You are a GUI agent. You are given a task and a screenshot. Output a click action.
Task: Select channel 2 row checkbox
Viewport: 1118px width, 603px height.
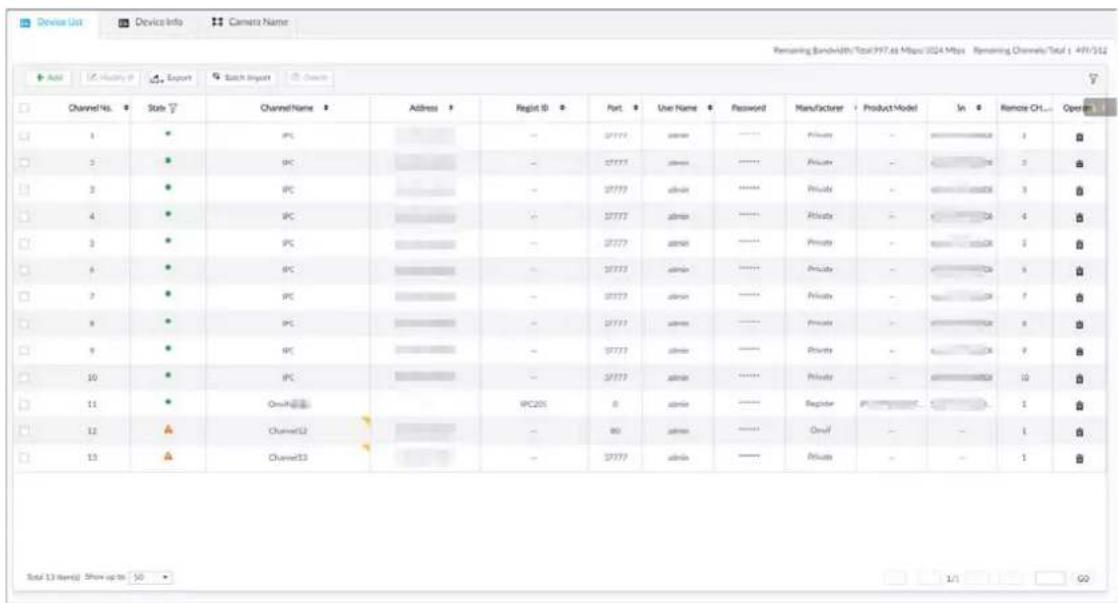coord(24,163)
